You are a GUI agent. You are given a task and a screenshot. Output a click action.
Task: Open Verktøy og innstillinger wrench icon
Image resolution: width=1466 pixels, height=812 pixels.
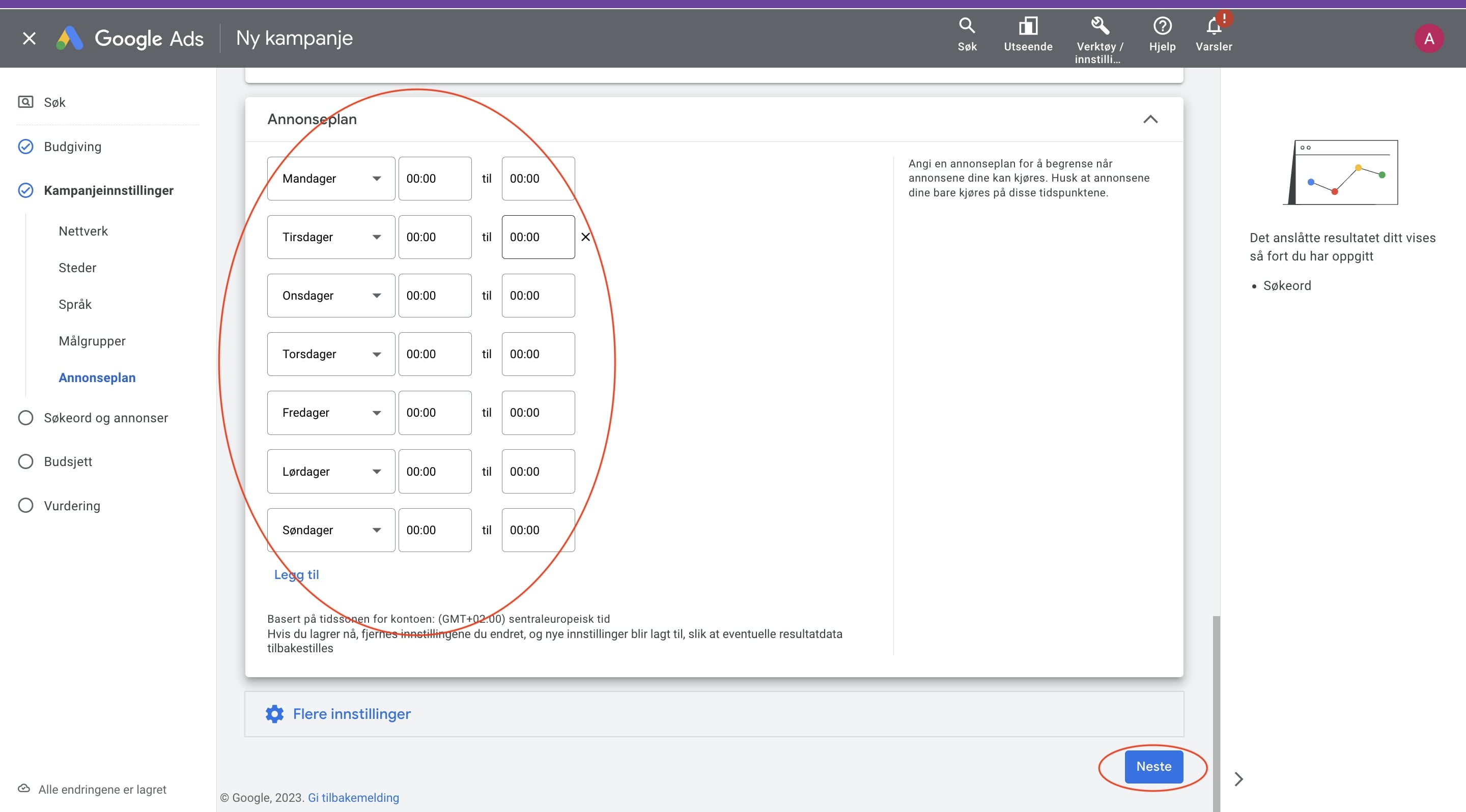pos(1099,26)
